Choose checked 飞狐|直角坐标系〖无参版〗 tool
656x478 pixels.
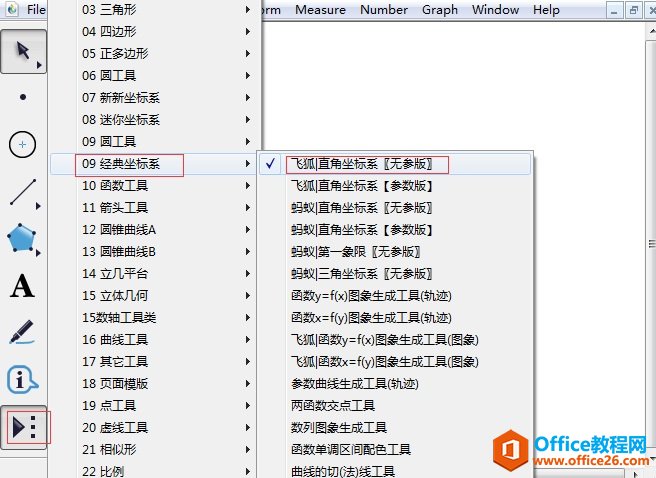pos(395,164)
